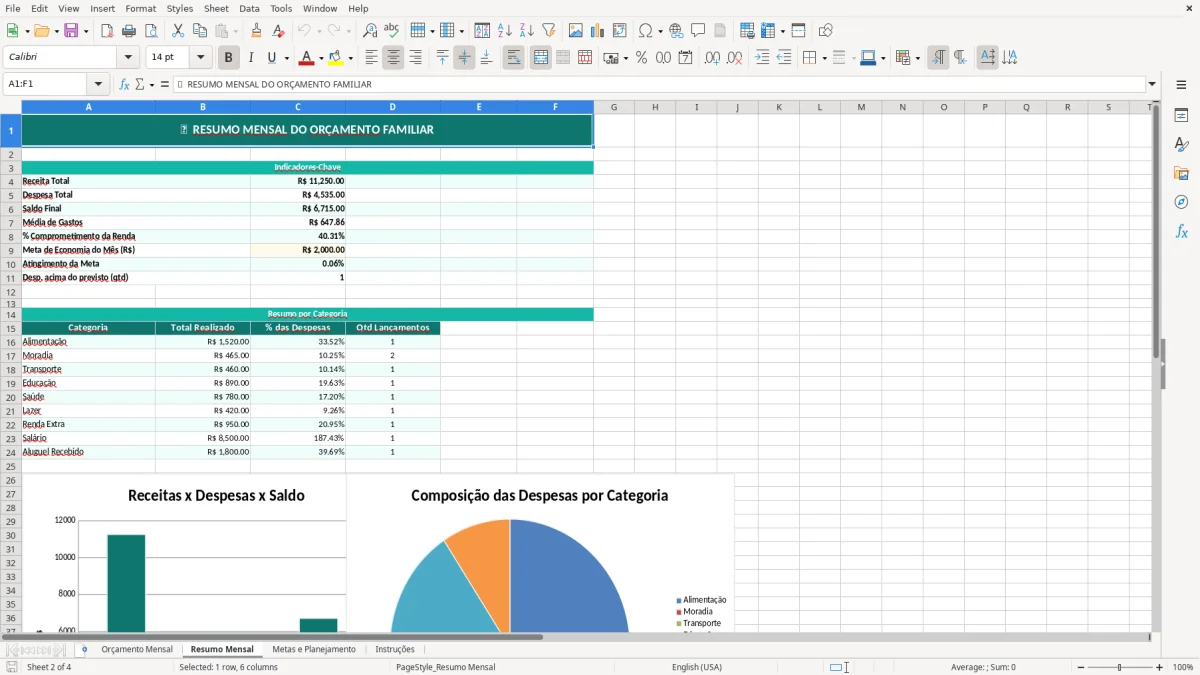Toggle Italic formatting
The image size is (1200, 675).
[250, 58]
